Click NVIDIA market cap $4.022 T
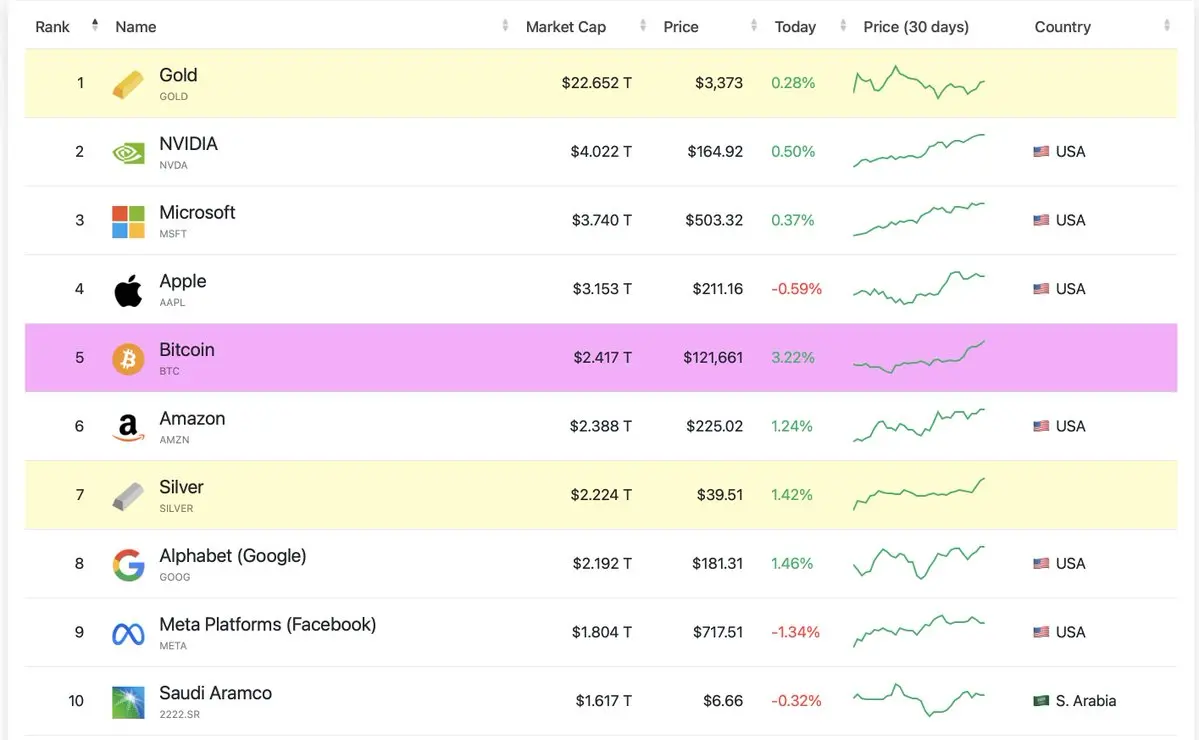Image resolution: width=1199 pixels, height=740 pixels. point(601,151)
